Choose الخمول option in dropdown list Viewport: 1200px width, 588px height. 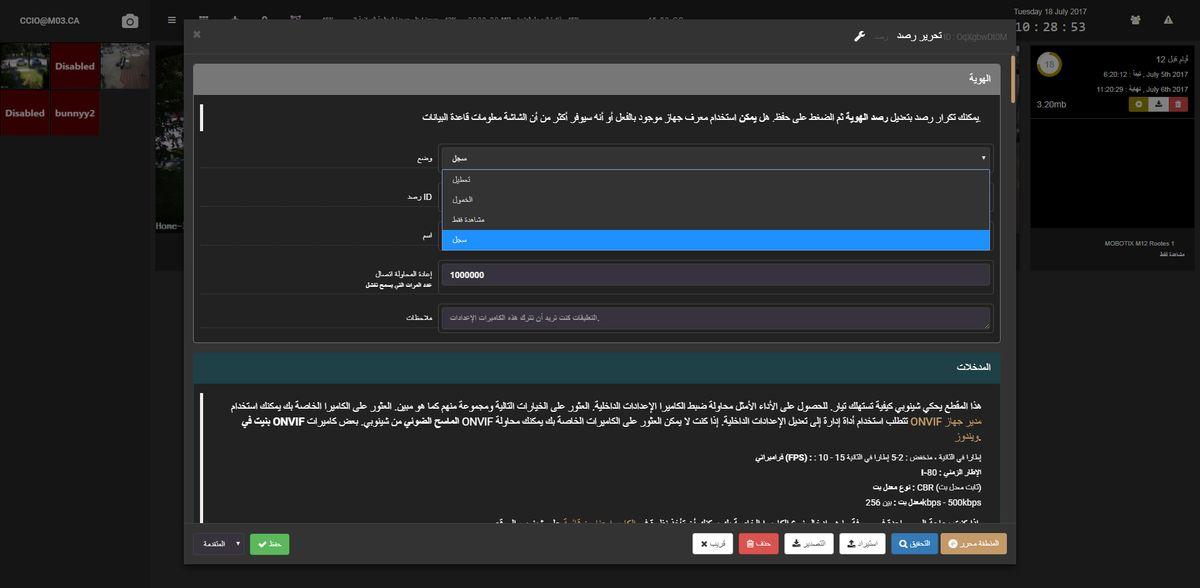(716, 199)
